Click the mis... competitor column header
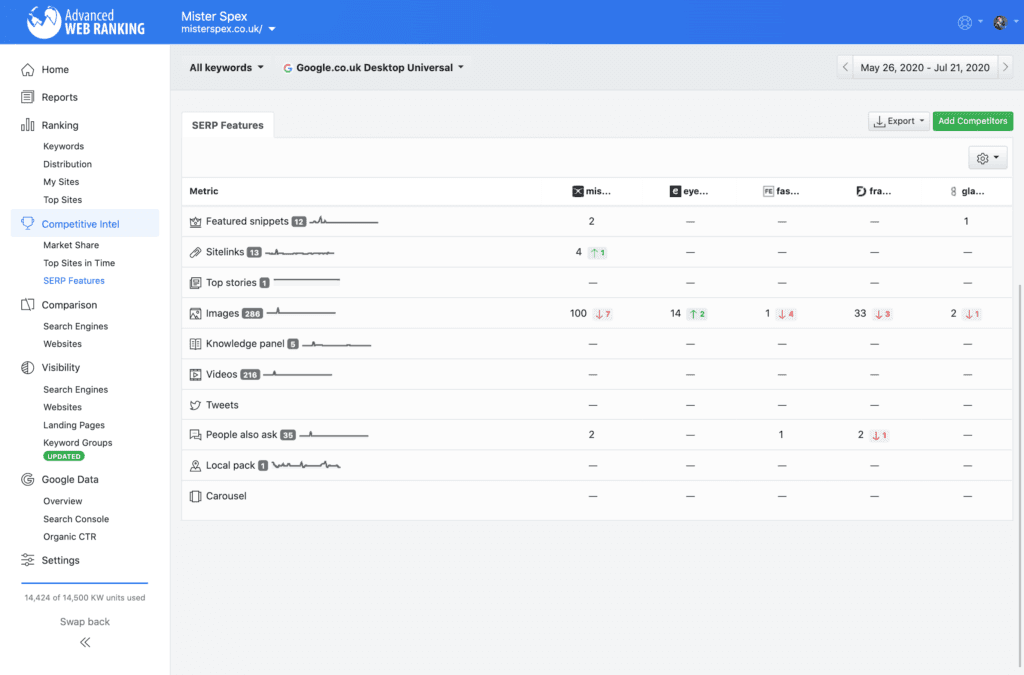This screenshot has width=1024, height=675. pyautogui.click(x=592, y=191)
